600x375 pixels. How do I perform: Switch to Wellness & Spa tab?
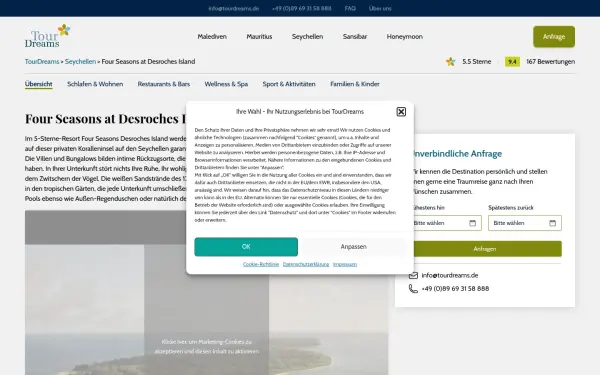(226, 84)
